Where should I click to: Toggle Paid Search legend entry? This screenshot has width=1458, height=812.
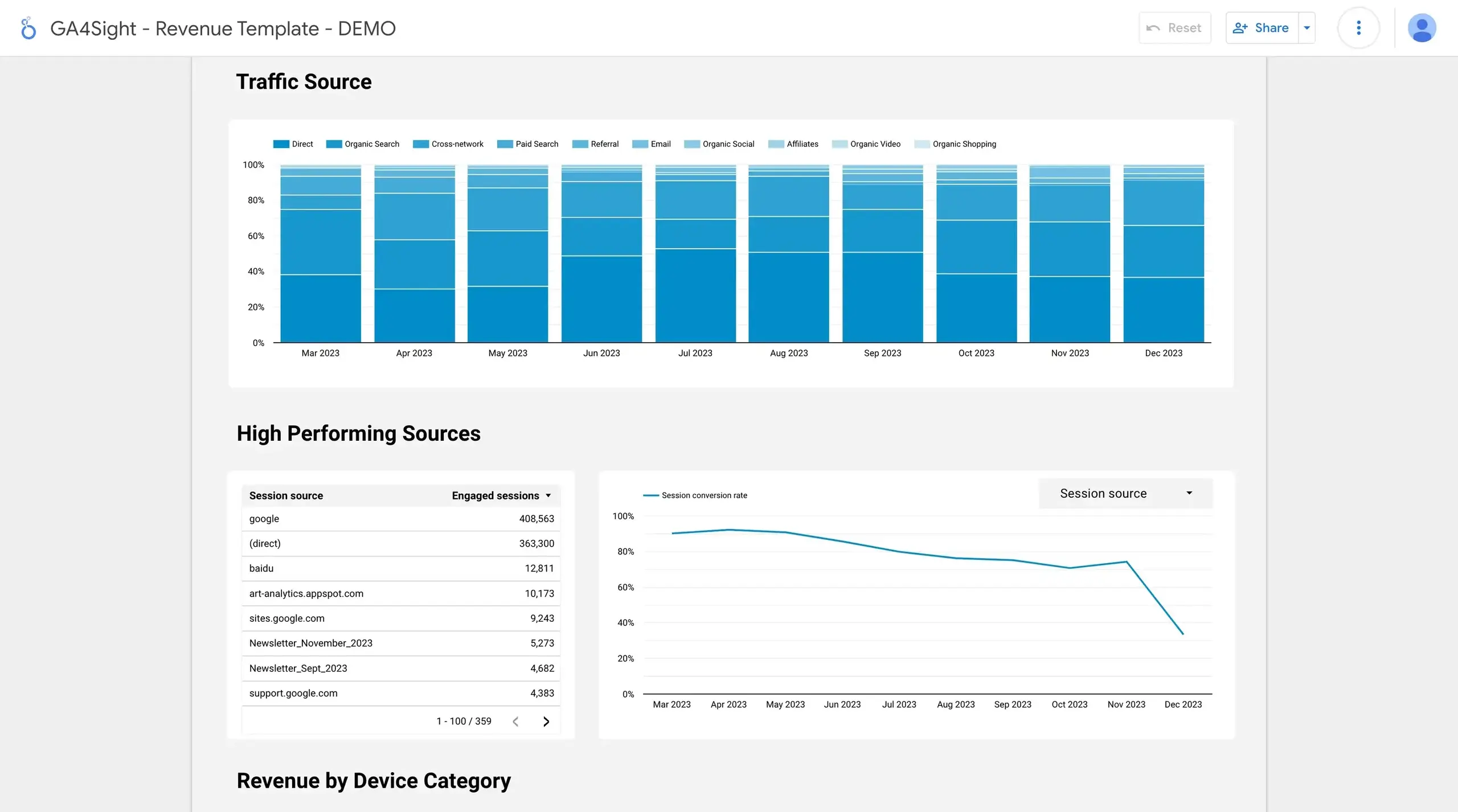[528, 144]
